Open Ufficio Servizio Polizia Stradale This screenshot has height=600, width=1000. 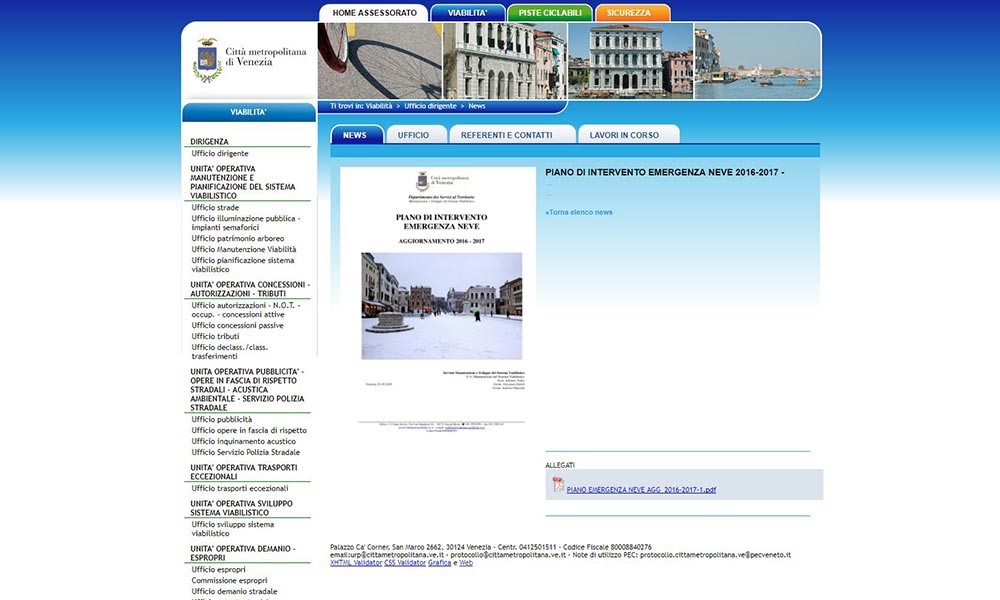(x=246, y=452)
